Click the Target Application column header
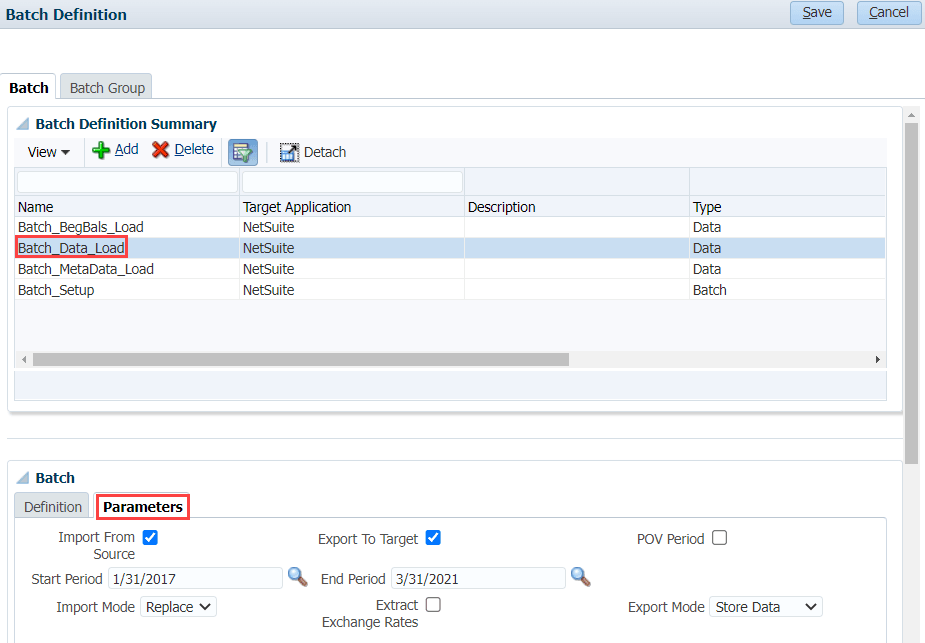 [352, 207]
